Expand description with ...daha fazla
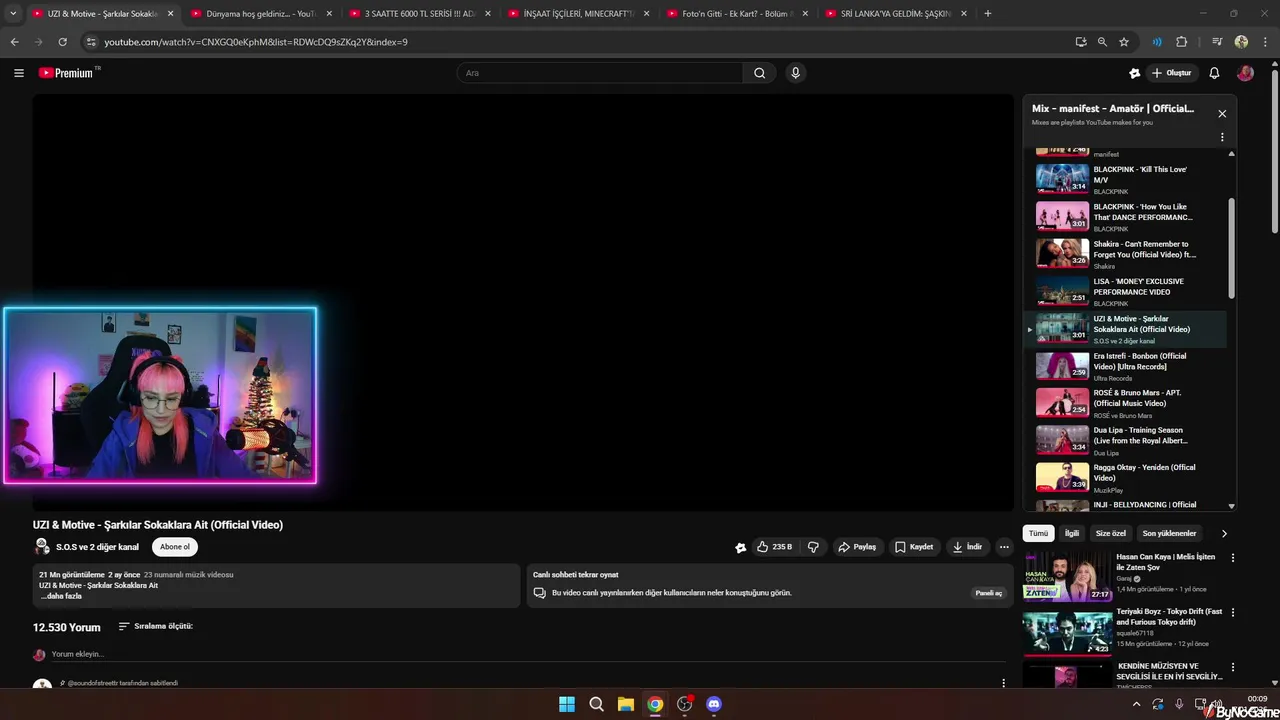 pyautogui.click(x=61, y=596)
